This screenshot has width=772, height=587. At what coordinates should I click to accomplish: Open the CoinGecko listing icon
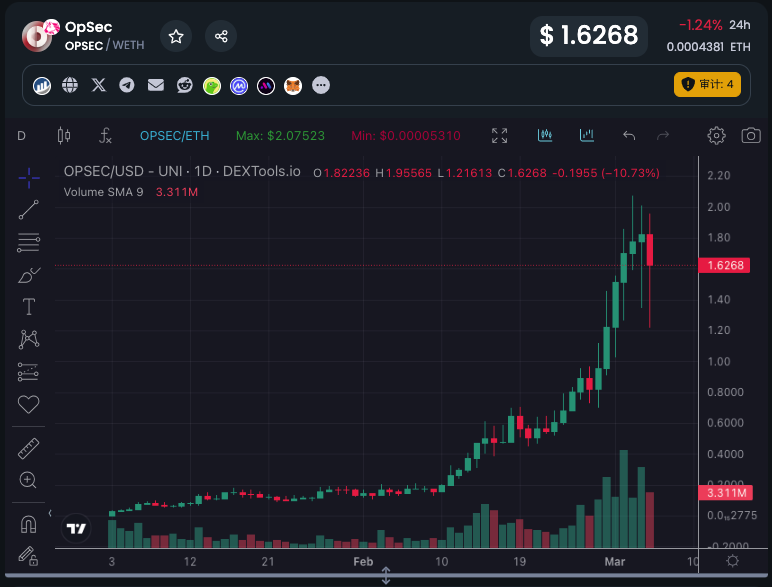212,86
